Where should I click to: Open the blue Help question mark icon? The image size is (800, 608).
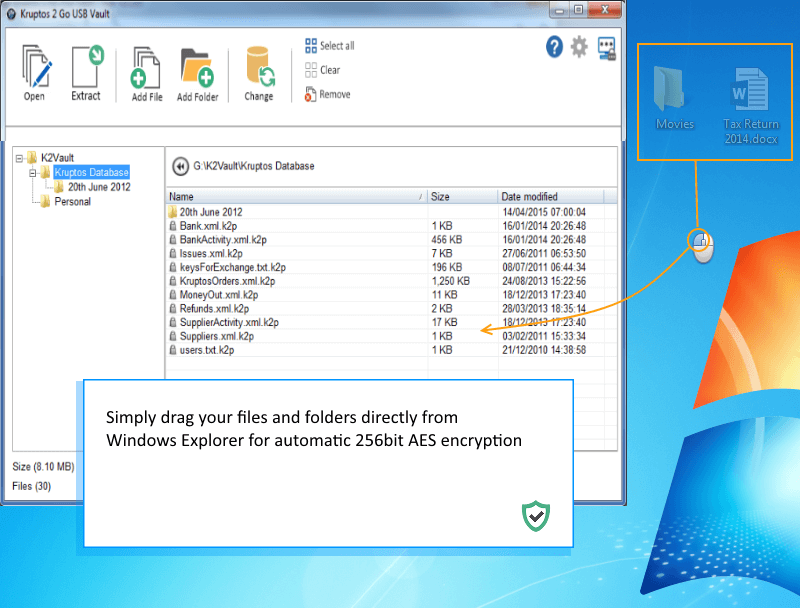click(x=554, y=47)
